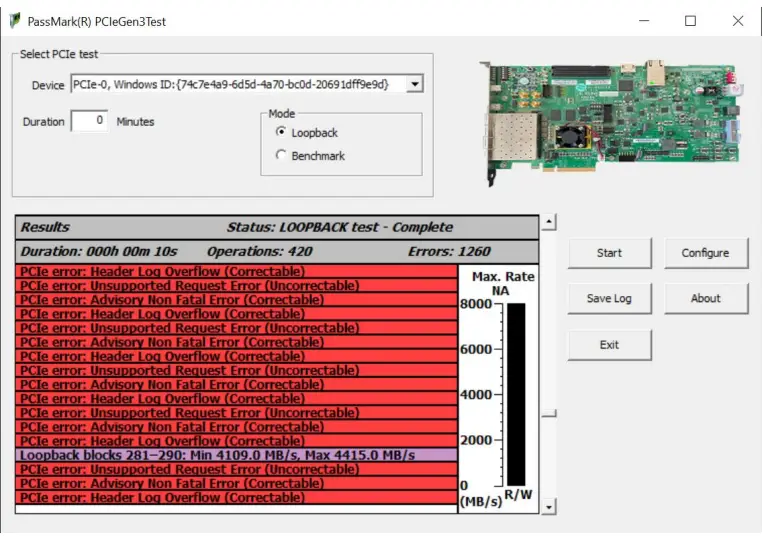Select the Loopback mode radio button

click(x=281, y=132)
